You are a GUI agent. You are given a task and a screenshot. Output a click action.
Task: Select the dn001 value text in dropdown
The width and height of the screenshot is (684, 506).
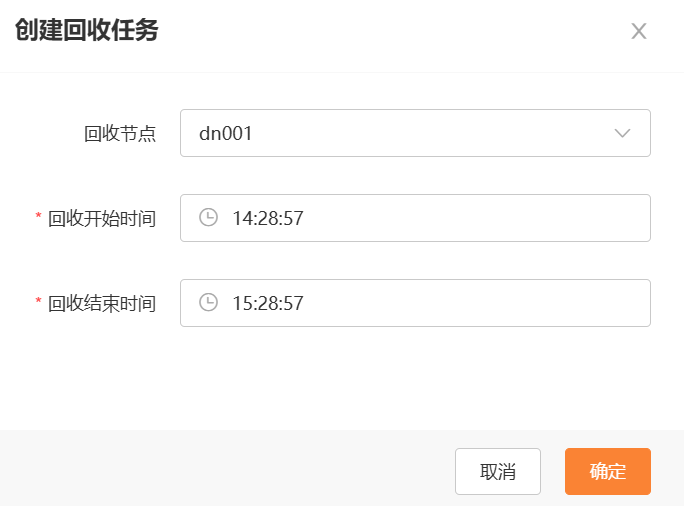coord(226,133)
